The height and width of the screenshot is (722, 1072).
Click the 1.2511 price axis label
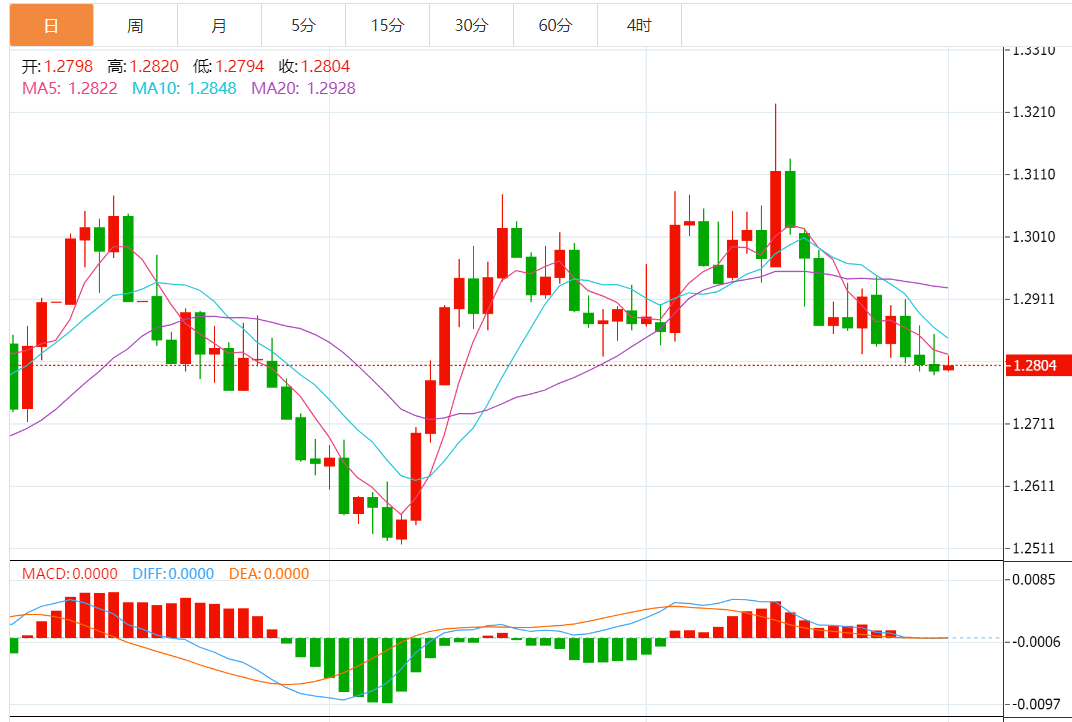[1034, 548]
